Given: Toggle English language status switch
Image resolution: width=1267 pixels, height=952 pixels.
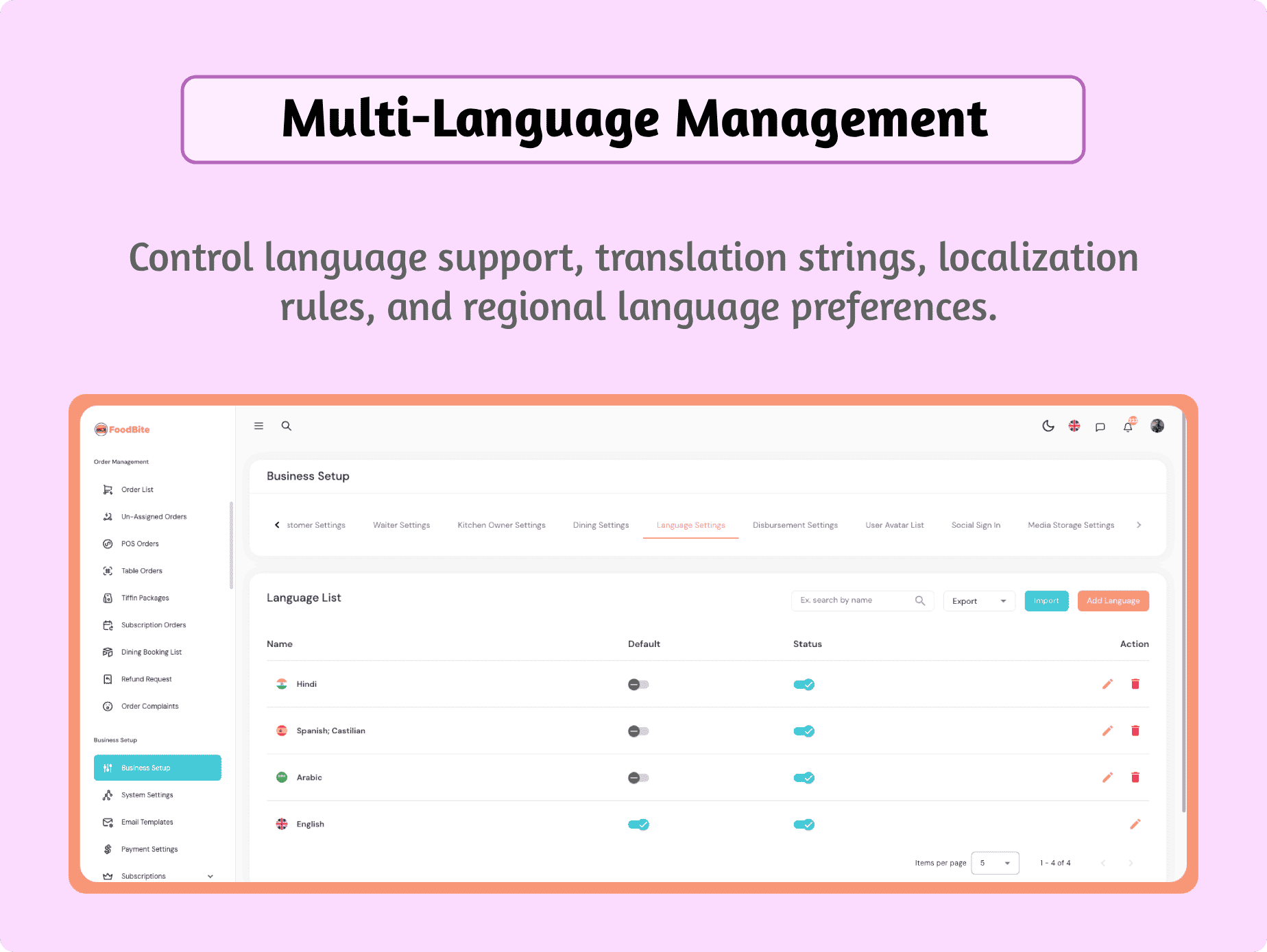Looking at the screenshot, I should (804, 825).
